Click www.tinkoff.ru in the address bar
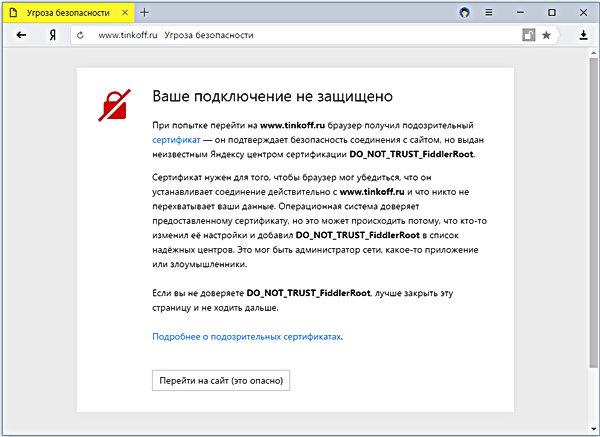The height and width of the screenshot is (437, 600). pos(128,35)
